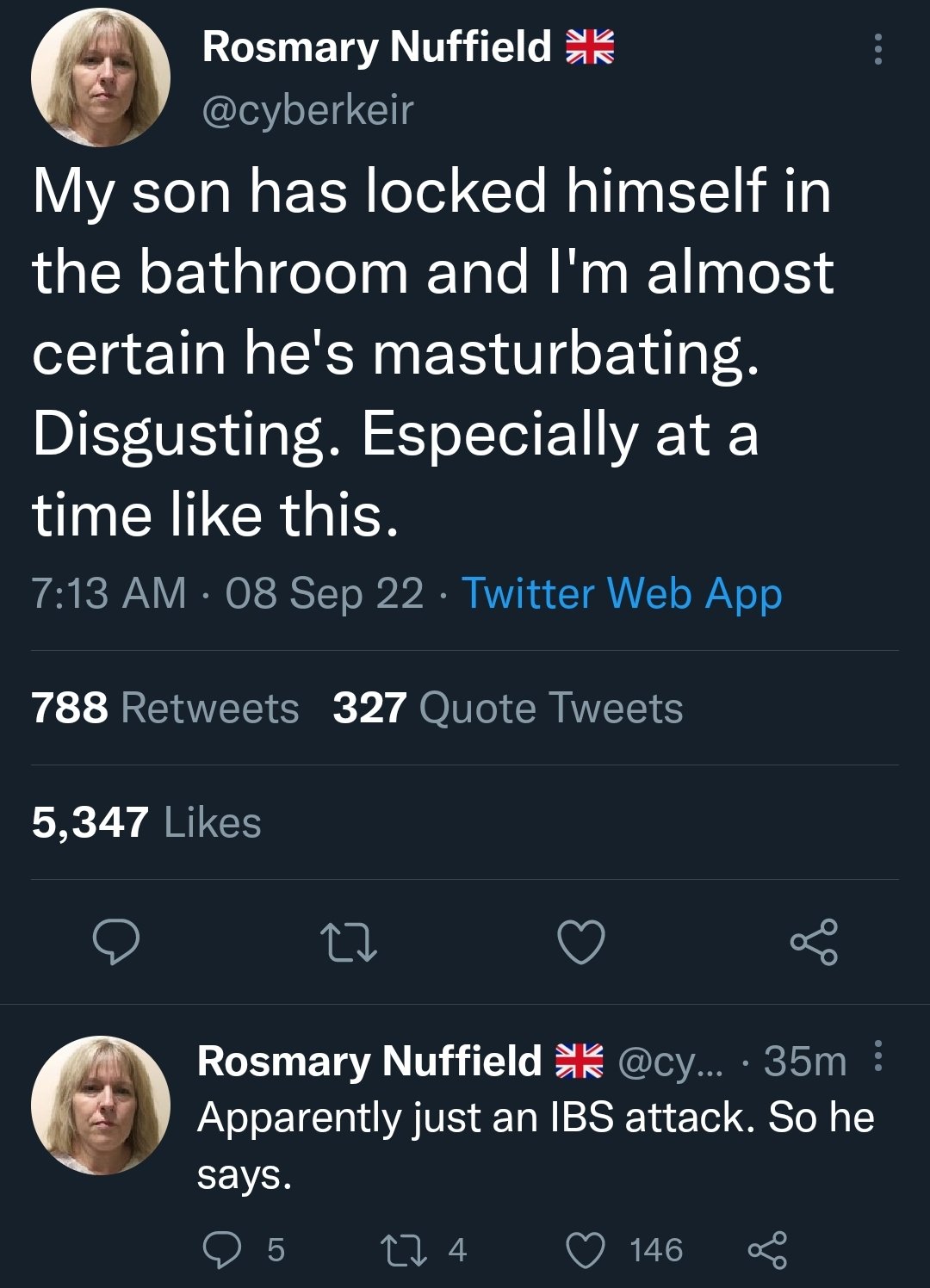Open Rosmary Nuffield's name in main tweet
Screen dimensions: 930x1288
click(376, 46)
